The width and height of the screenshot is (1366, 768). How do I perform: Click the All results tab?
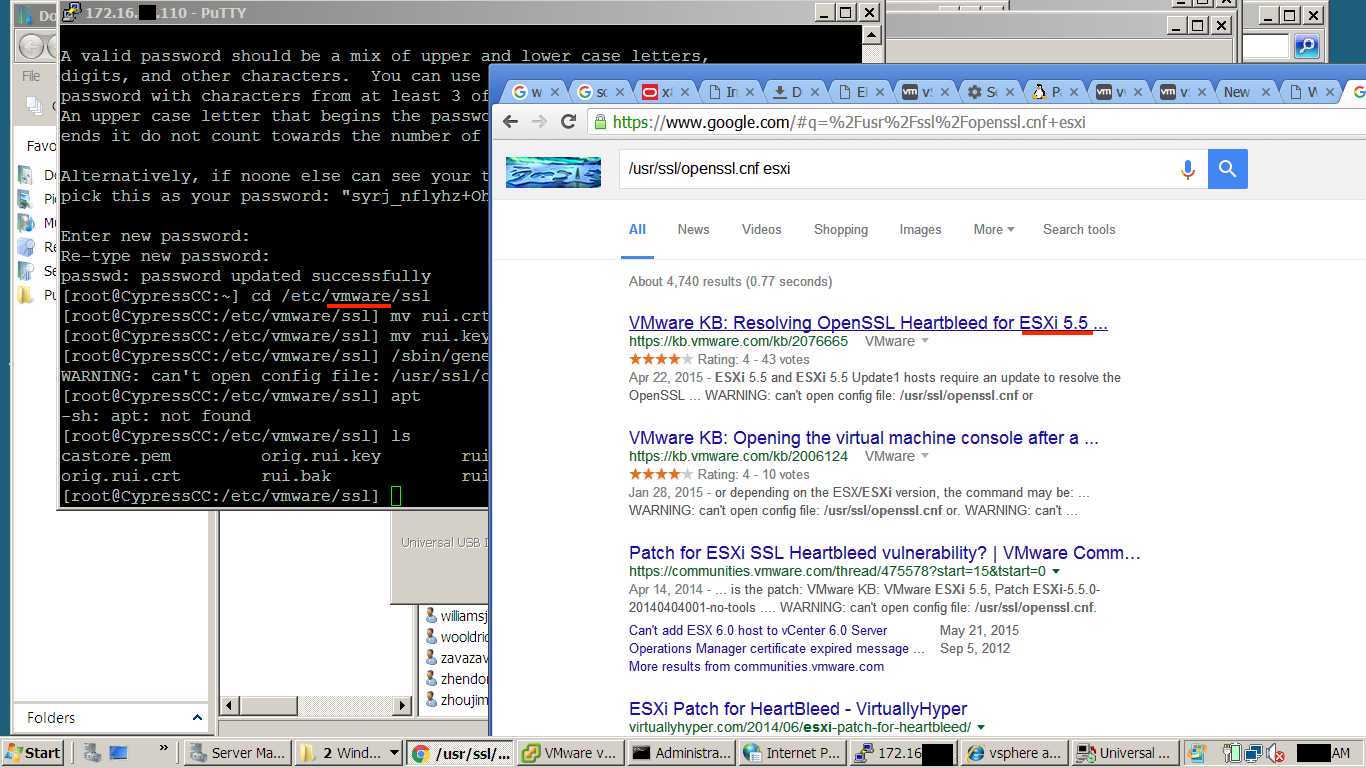637,229
